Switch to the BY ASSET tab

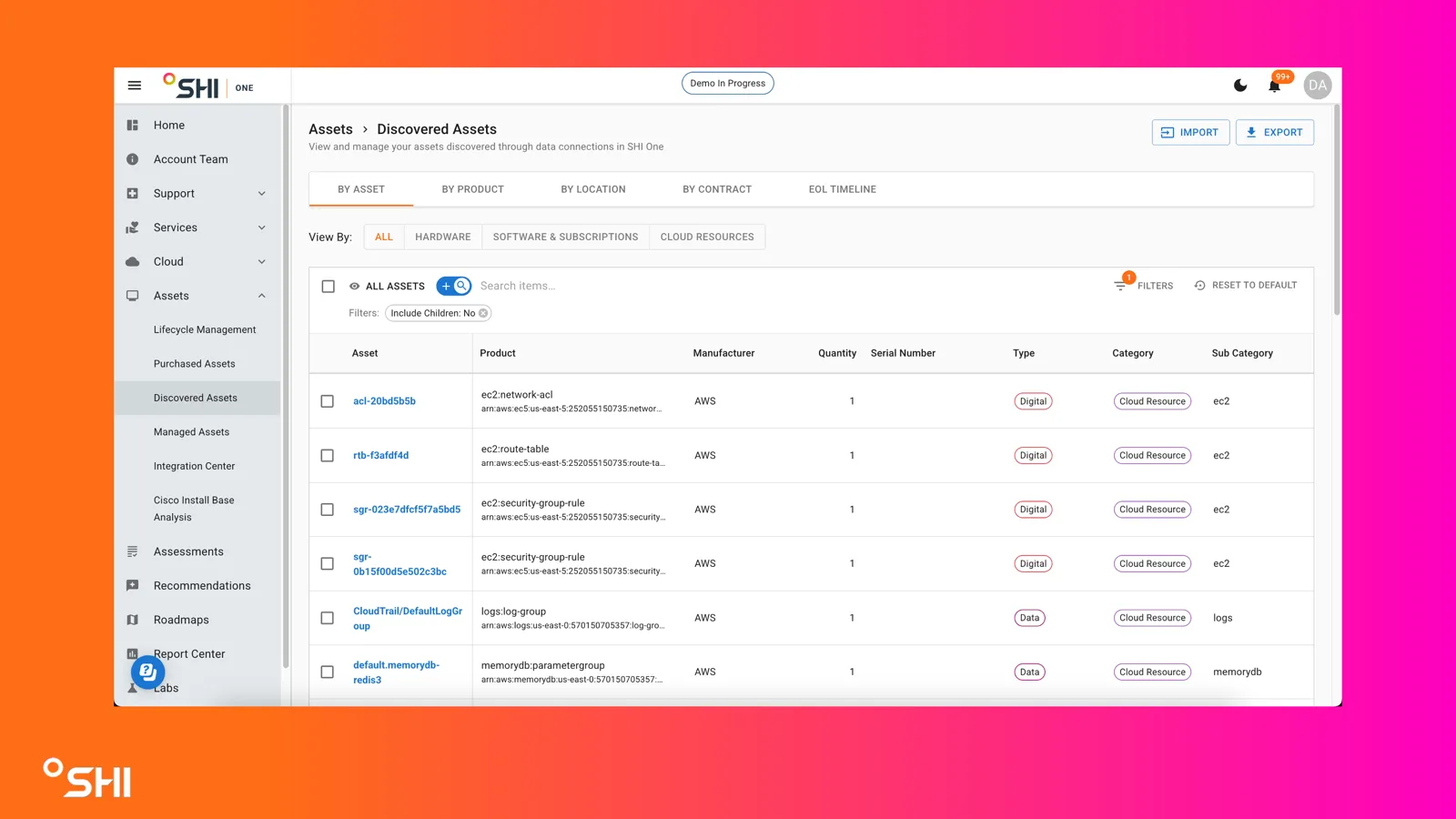tap(361, 189)
